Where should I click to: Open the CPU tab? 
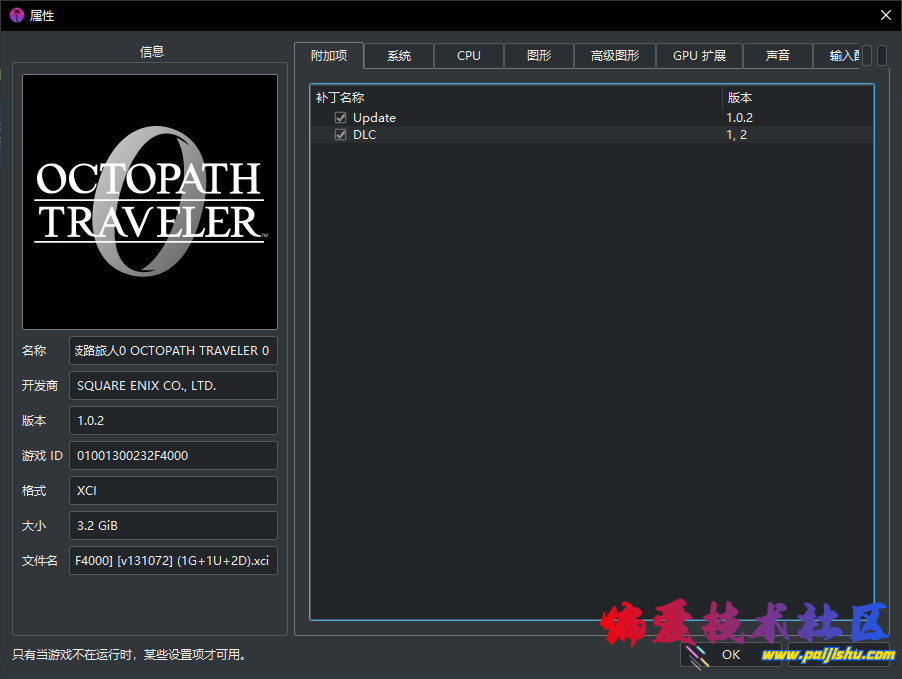click(469, 56)
